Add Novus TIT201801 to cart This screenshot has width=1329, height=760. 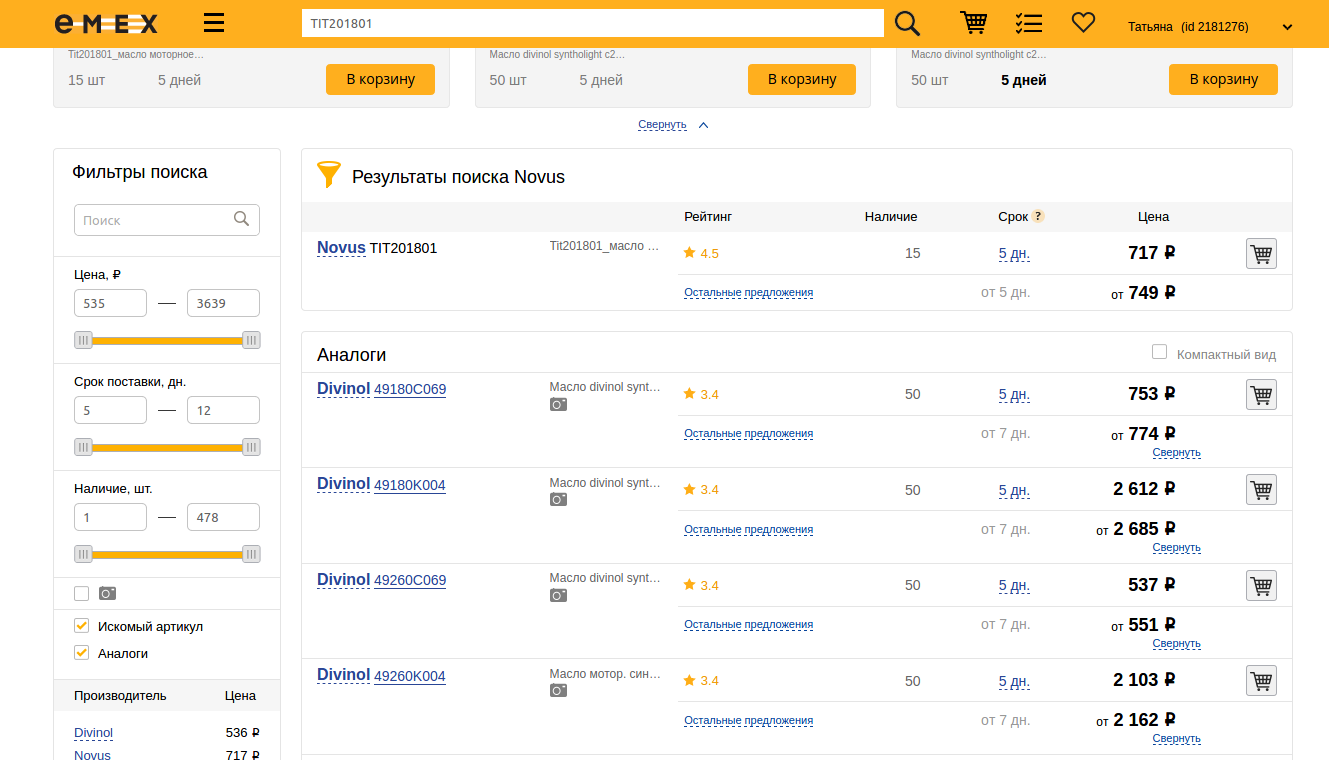1261,254
